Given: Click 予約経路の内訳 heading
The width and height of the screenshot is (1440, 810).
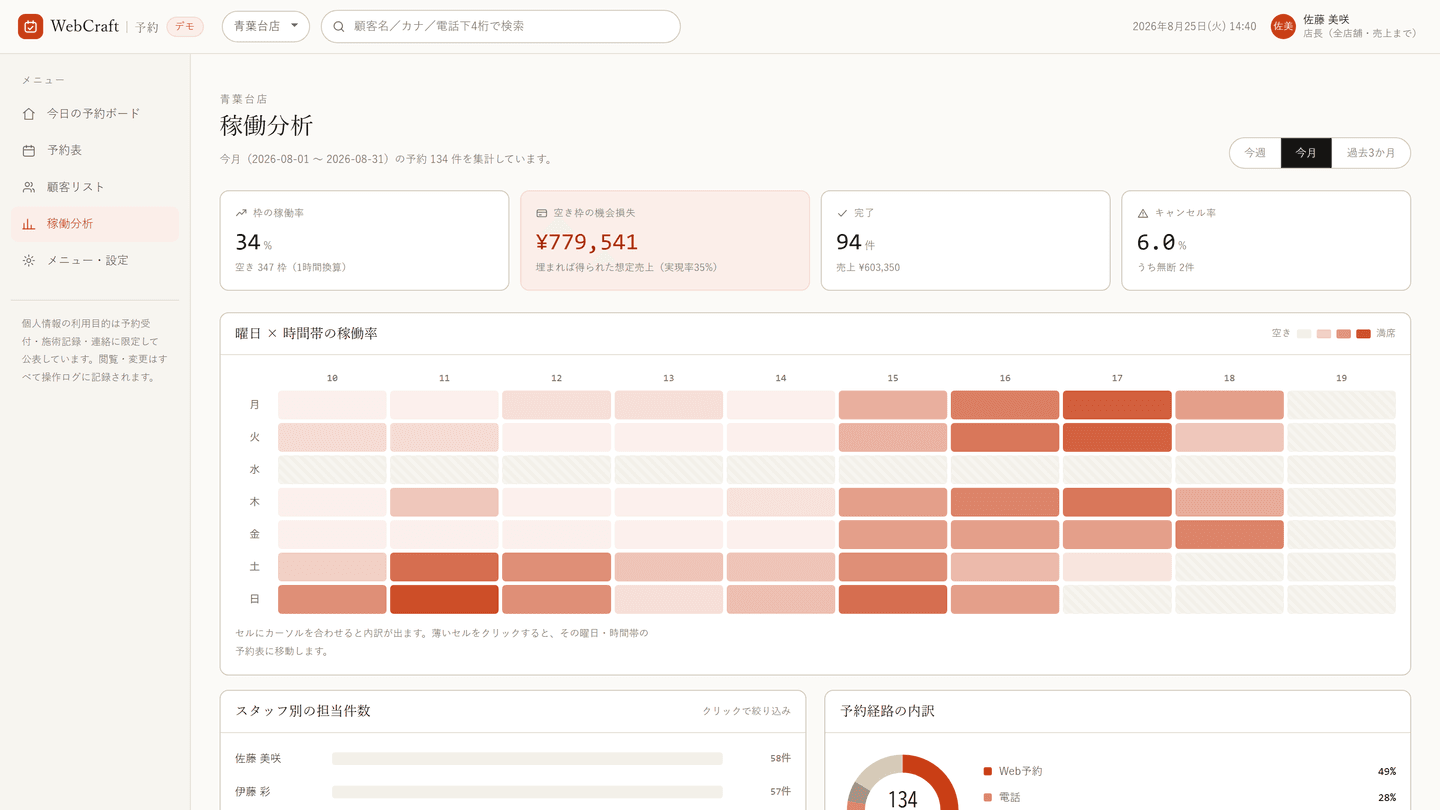Looking at the screenshot, I should (x=887, y=711).
